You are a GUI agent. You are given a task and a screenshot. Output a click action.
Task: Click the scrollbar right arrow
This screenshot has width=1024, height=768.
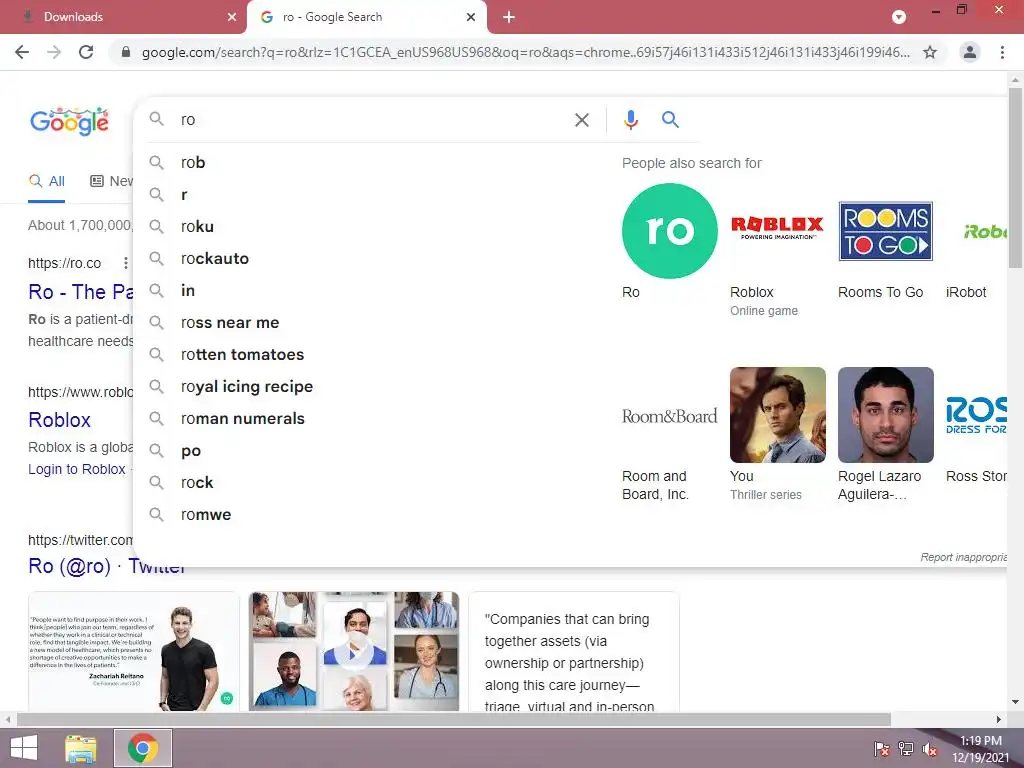pos(999,719)
